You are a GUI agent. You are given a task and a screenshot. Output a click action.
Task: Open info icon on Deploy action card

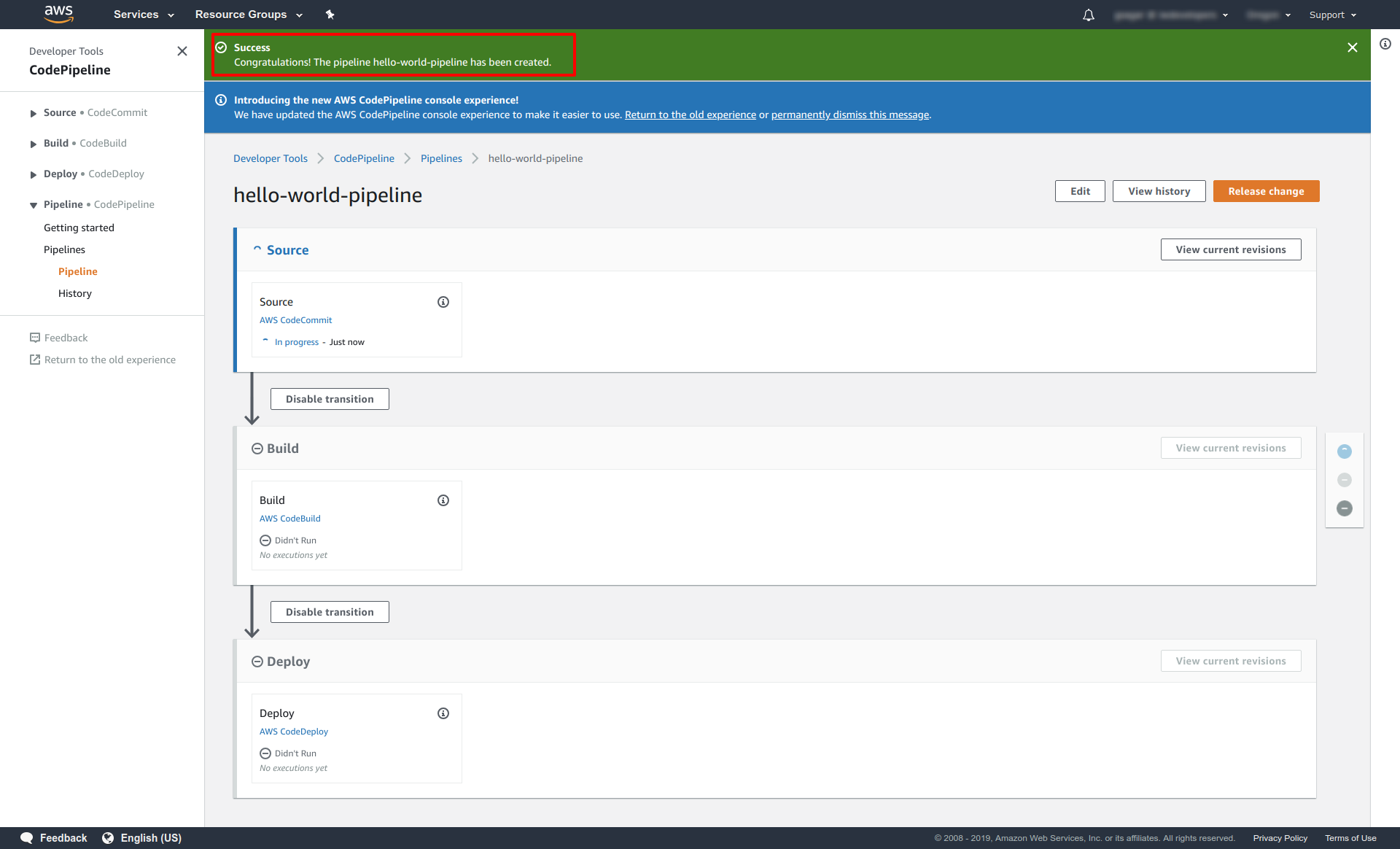pyautogui.click(x=443, y=713)
